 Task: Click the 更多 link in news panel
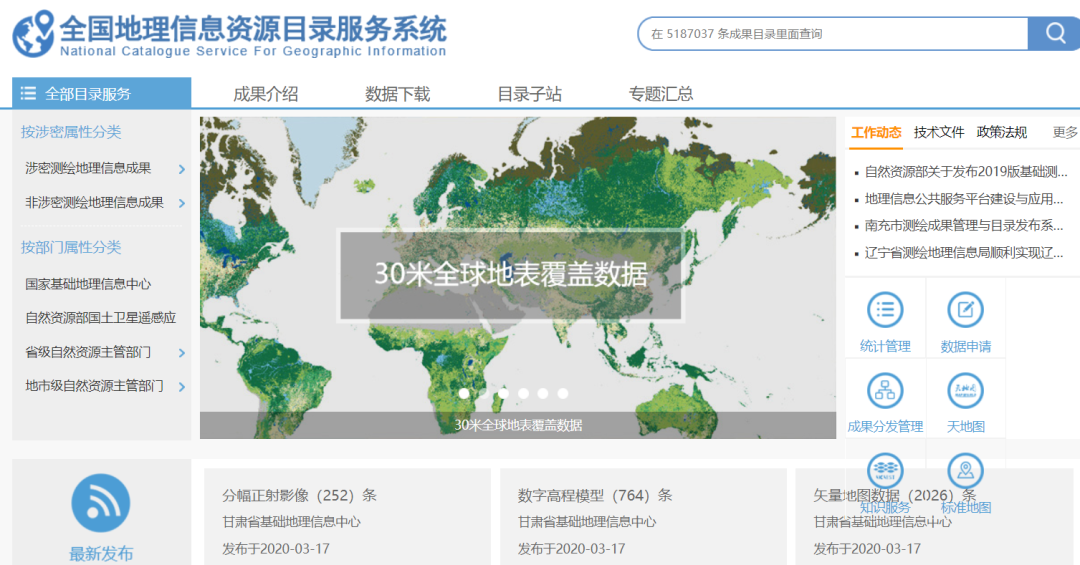pyautogui.click(x=1065, y=132)
